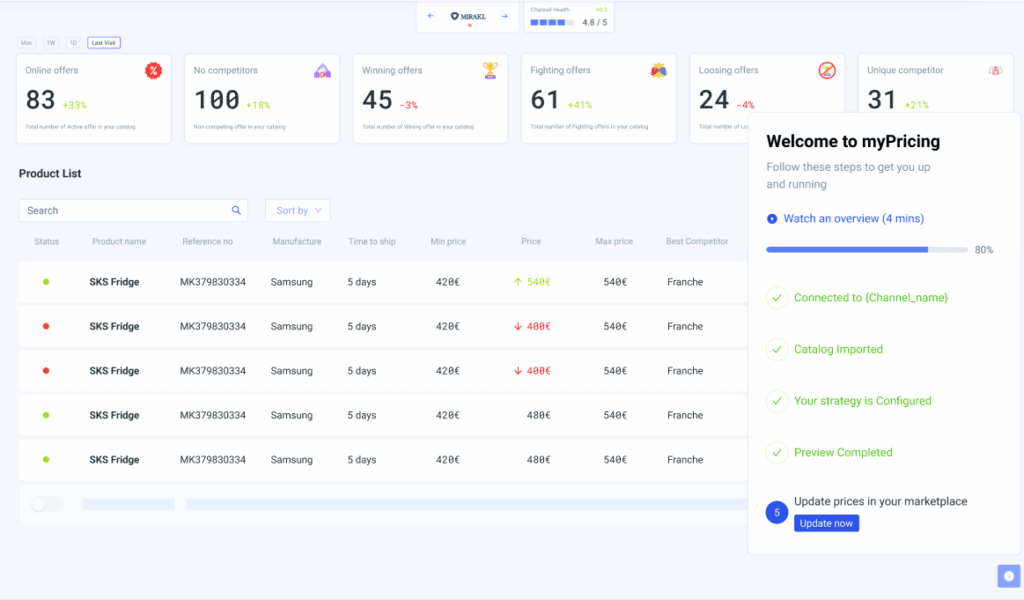1024x600 pixels.
Task: Click the Best Competitor column header
Action: coord(697,242)
